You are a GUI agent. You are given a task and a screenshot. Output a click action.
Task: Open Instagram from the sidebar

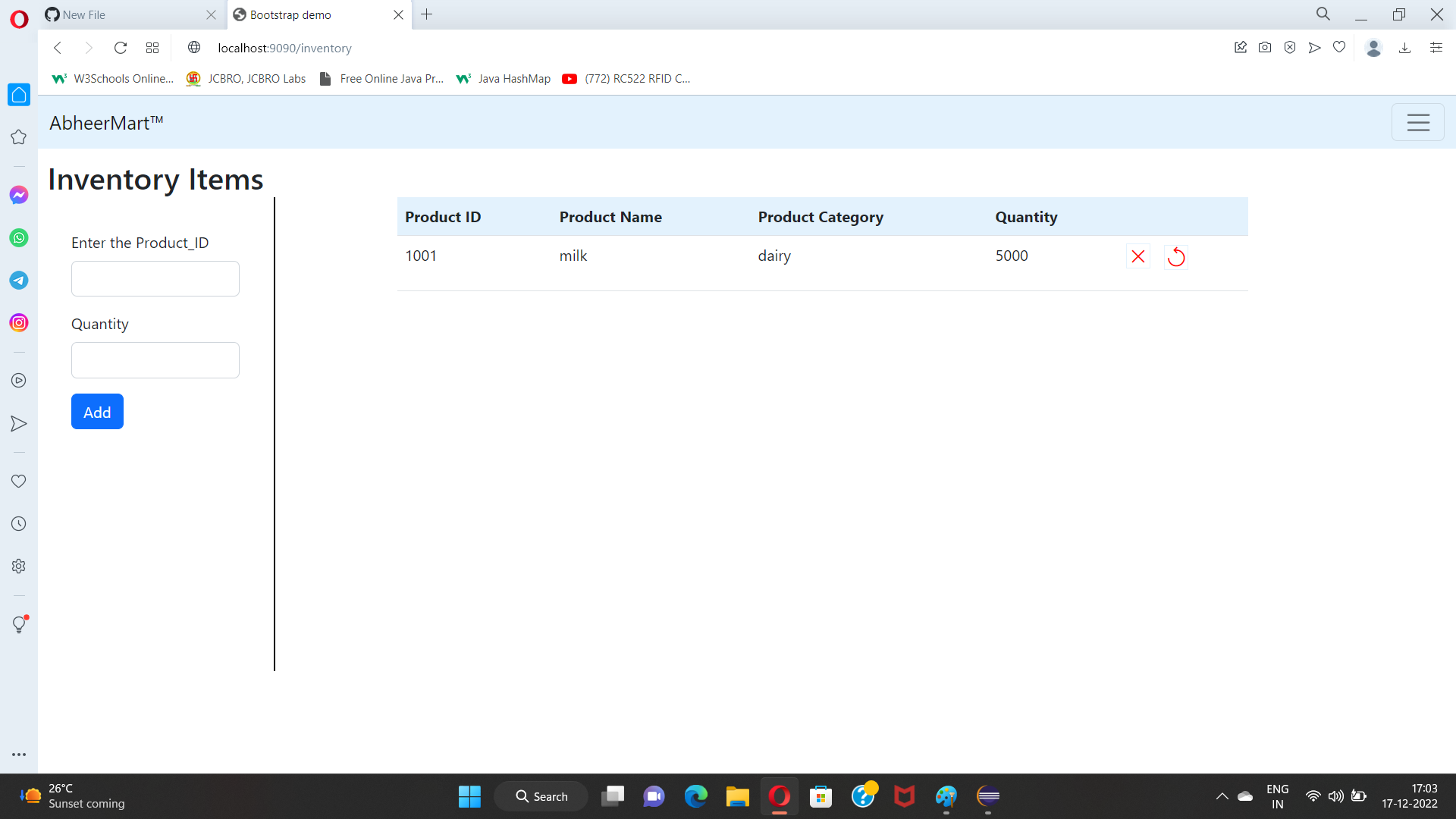(x=18, y=322)
